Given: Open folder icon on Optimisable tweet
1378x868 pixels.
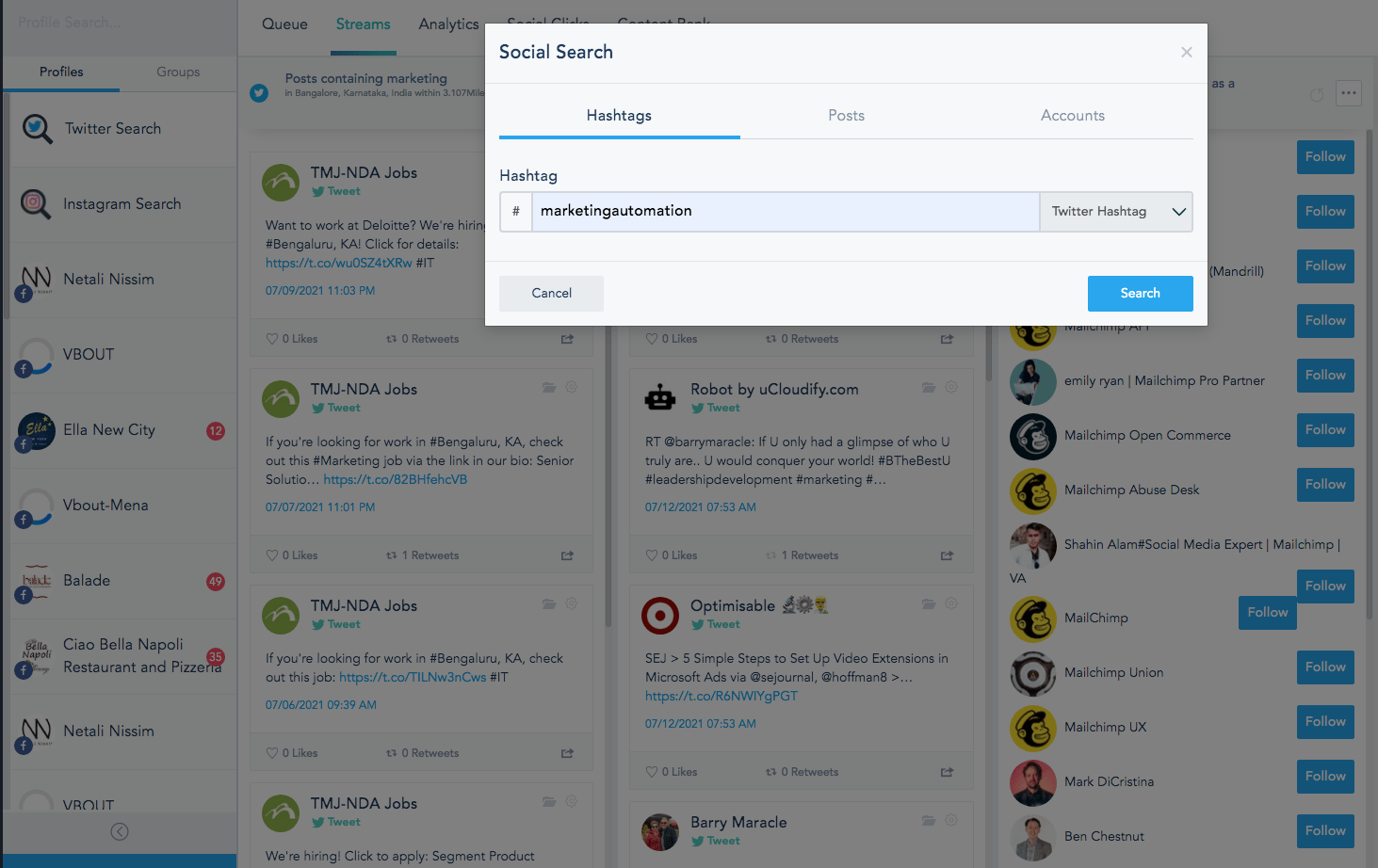Looking at the screenshot, I should pyautogui.click(x=929, y=603).
